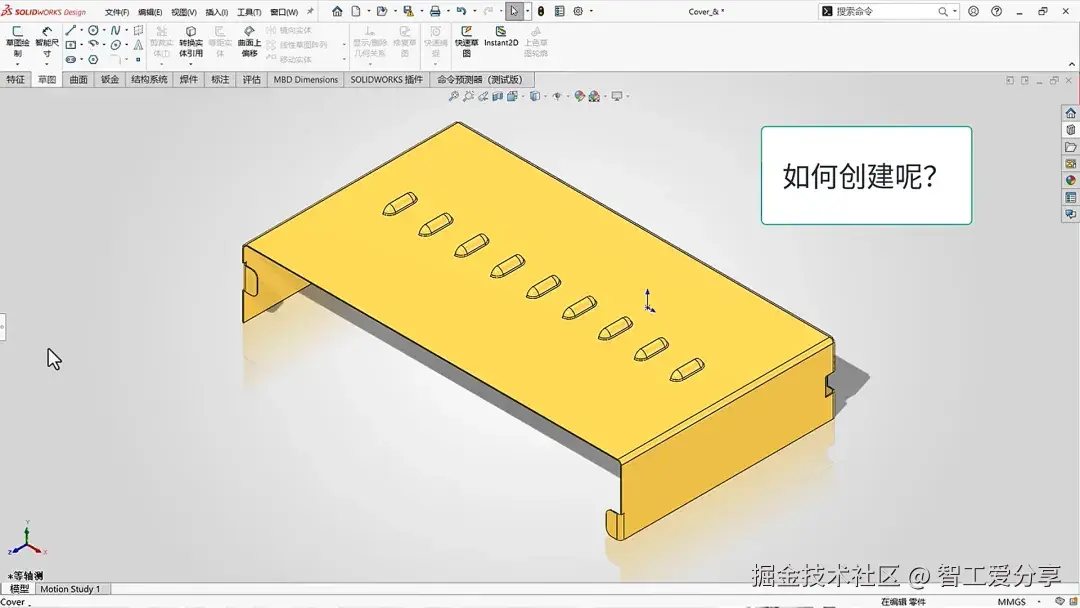Select the Arc sketch tool
1080x608 pixels.
click(x=93, y=44)
